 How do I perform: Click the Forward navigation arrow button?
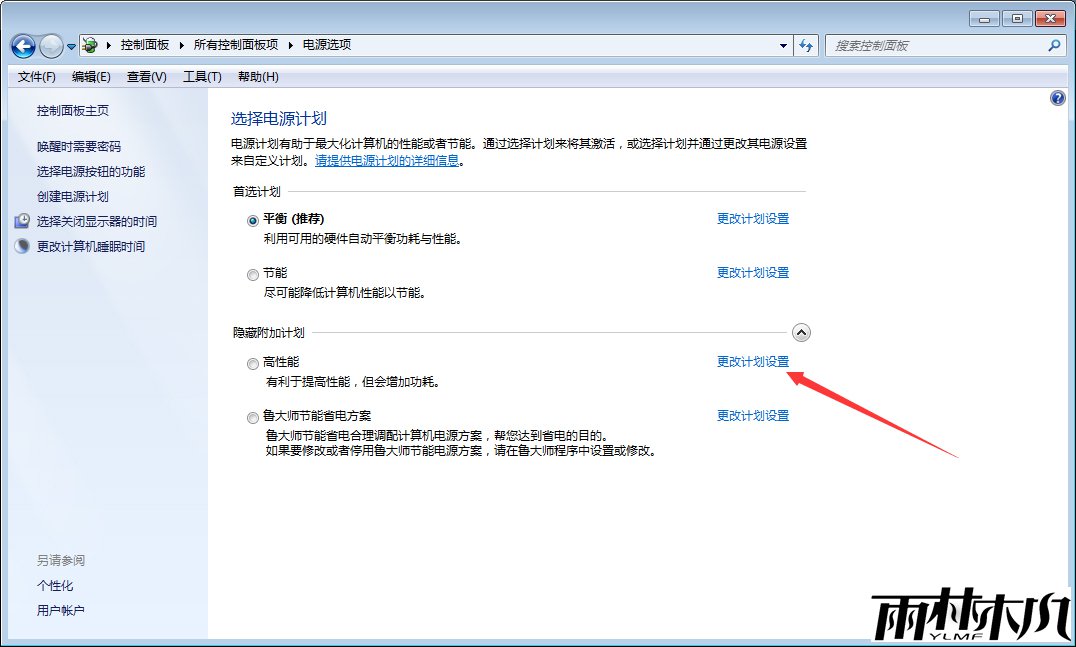click(51, 45)
